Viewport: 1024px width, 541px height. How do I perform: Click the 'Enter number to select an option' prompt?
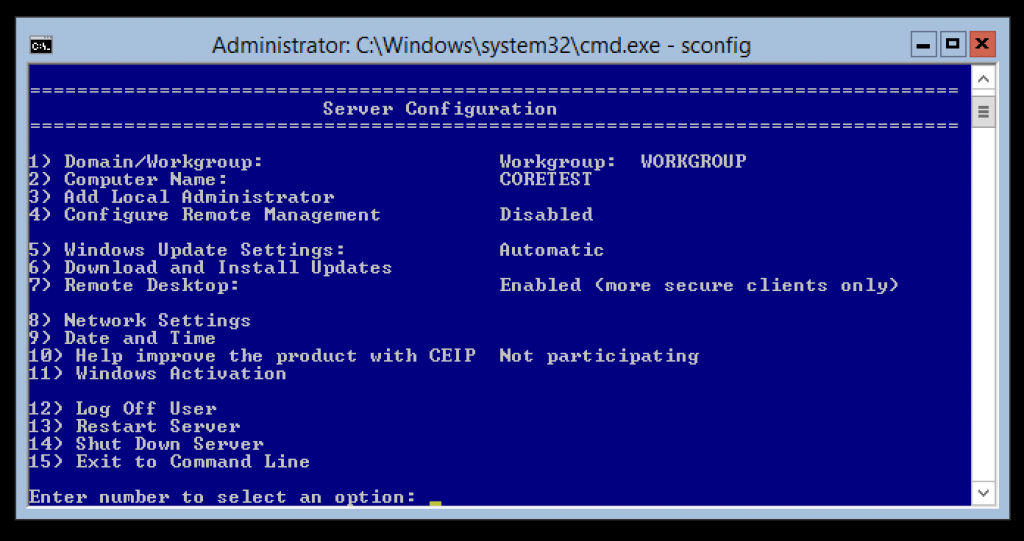[x=222, y=497]
